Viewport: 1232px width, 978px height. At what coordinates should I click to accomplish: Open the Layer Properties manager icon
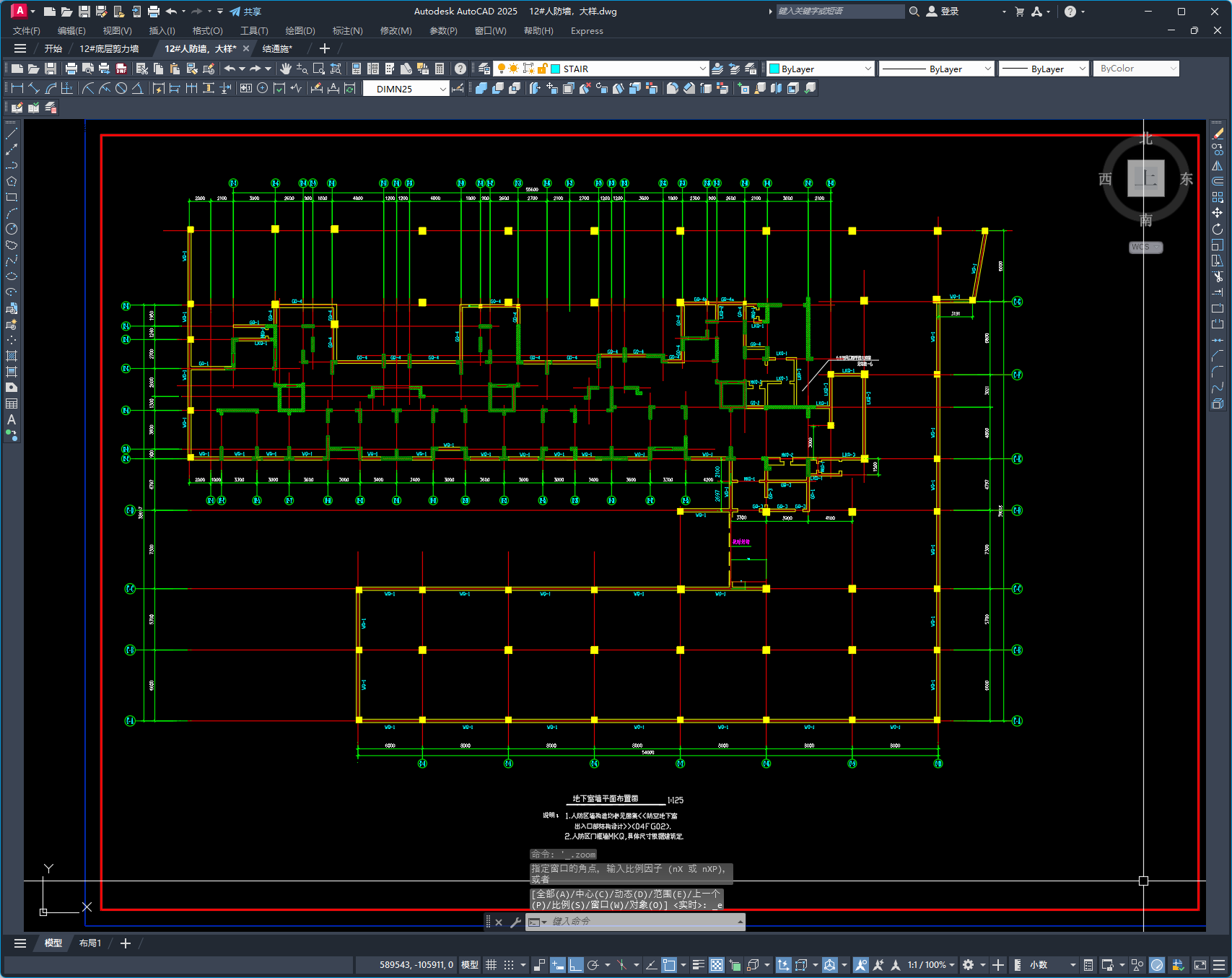484,69
